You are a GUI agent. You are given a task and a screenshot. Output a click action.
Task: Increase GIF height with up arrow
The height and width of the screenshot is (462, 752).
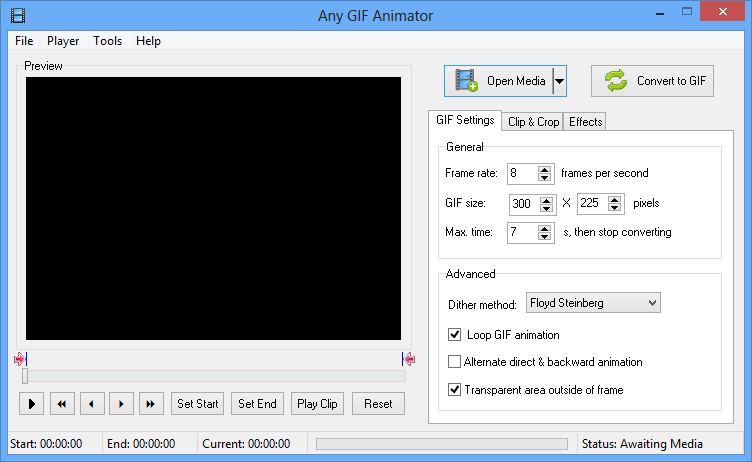click(x=614, y=199)
